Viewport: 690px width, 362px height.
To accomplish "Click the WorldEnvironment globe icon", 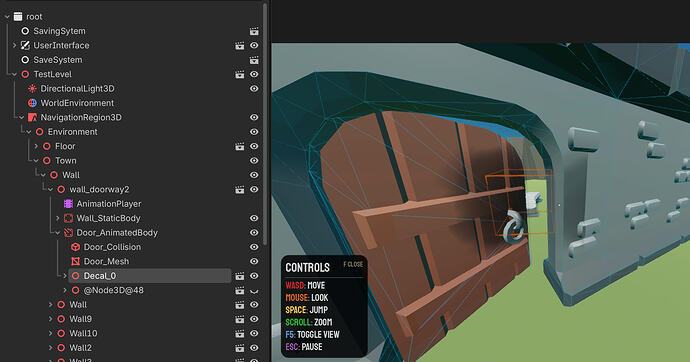I will 32,103.
